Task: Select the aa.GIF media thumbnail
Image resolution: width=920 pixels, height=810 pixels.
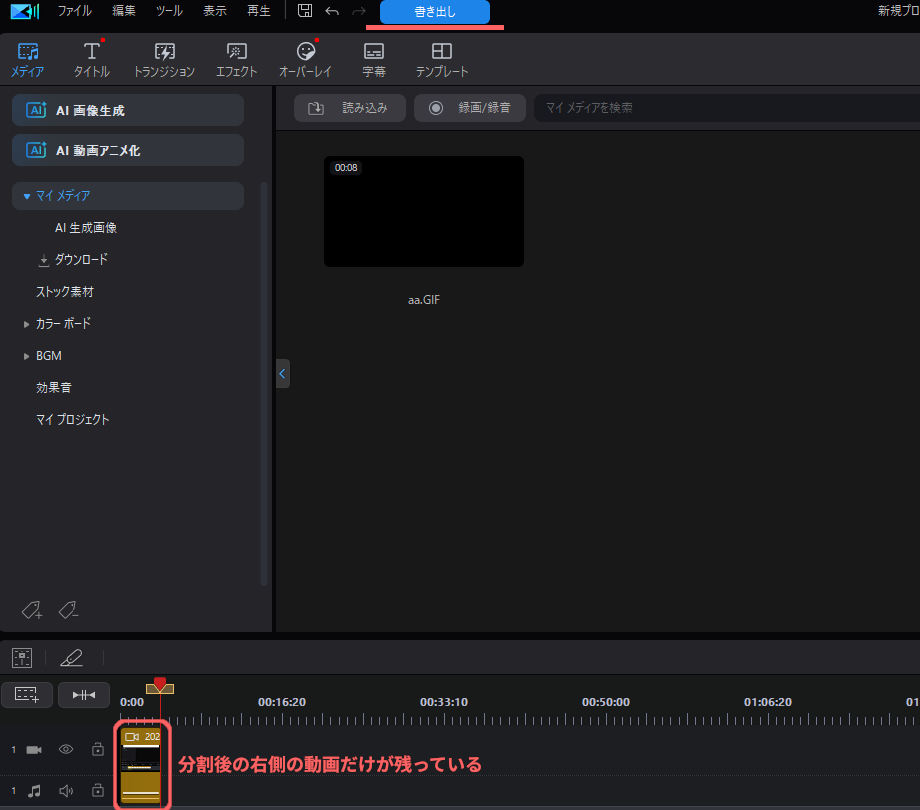Action: tap(423, 211)
